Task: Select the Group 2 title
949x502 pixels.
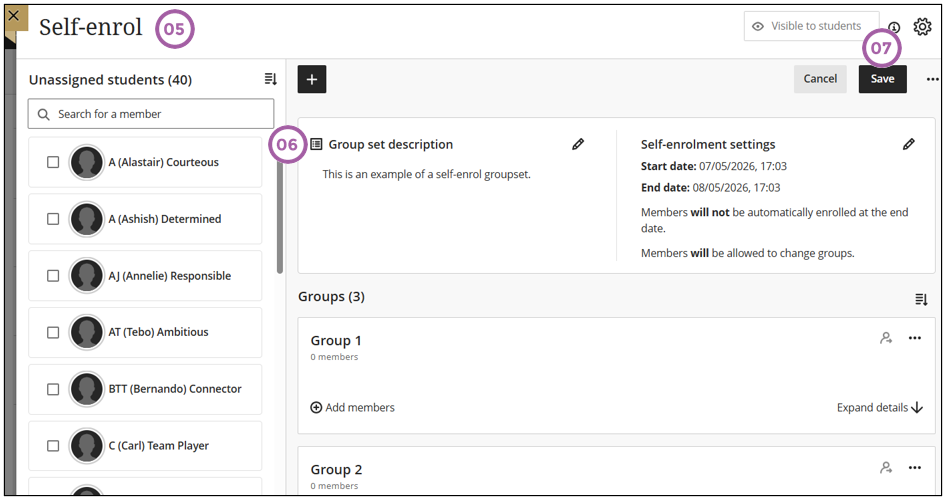Action: coord(337,470)
